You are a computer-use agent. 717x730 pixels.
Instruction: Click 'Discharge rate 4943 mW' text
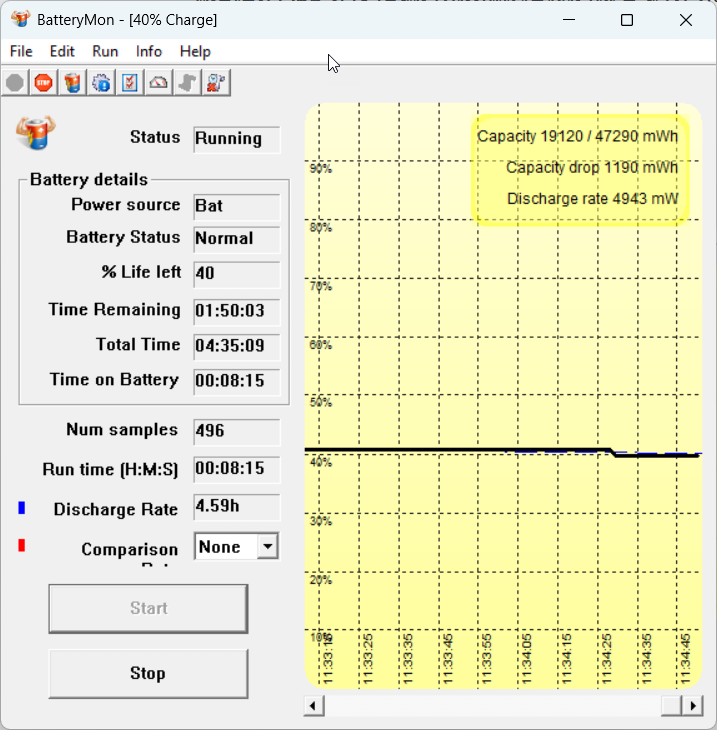point(592,199)
